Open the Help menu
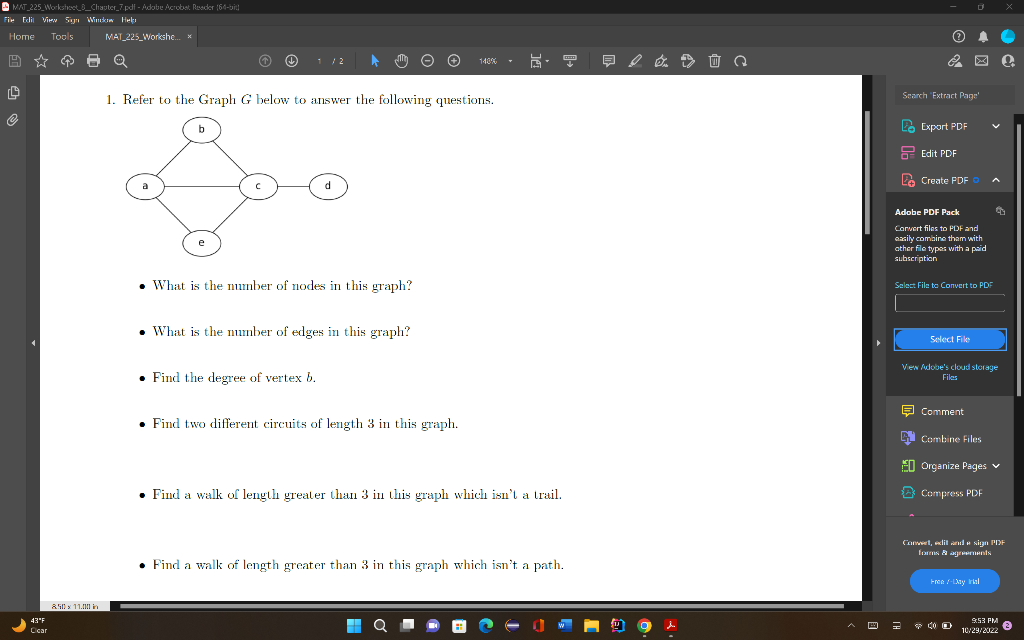 (x=129, y=20)
